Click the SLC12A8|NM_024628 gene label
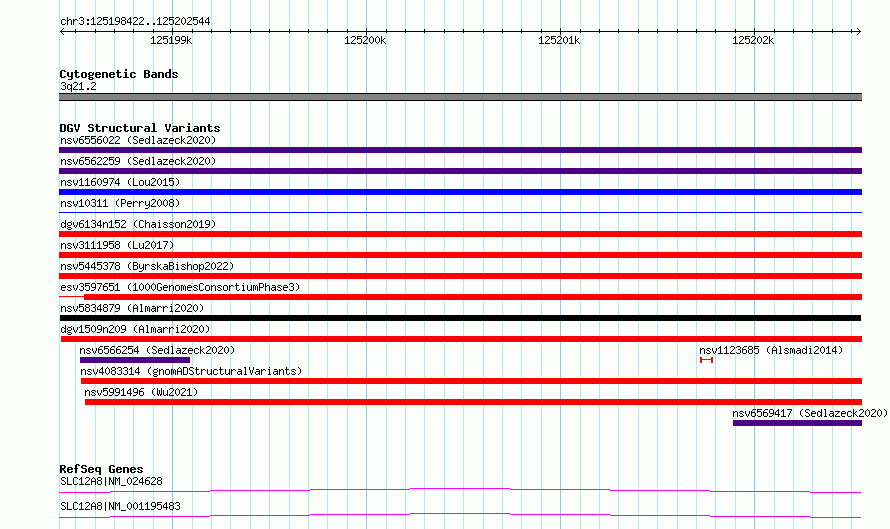Screen dimensions: 890x529 (111, 481)
